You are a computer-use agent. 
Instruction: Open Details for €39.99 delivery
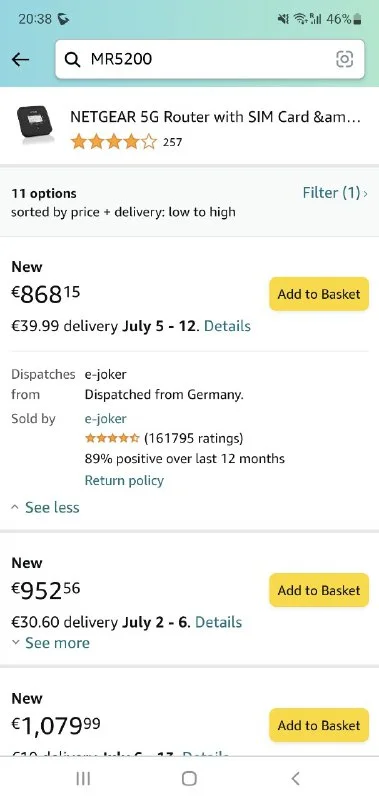coord(227,326)
